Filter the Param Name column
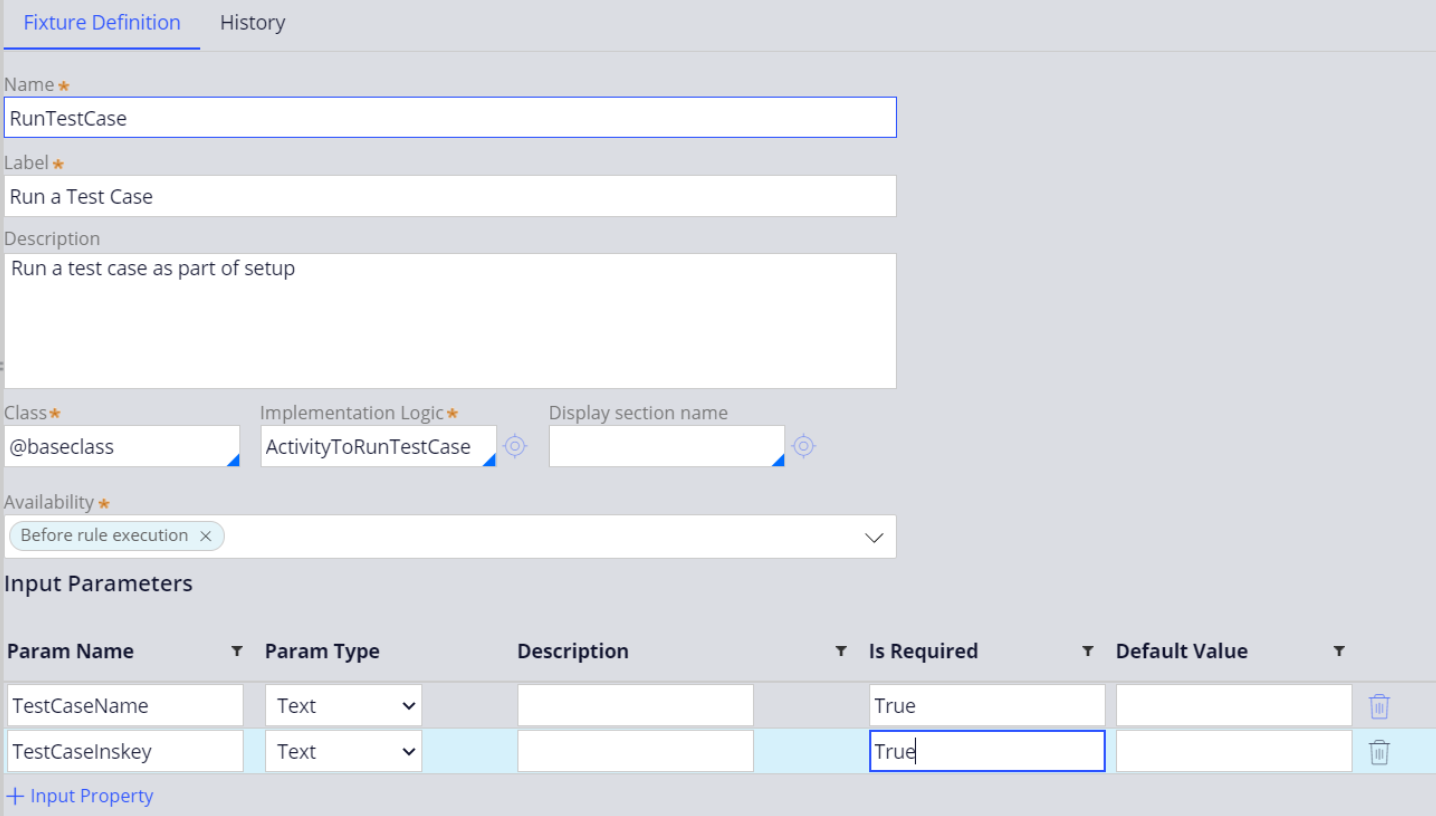The height and width of the screenshot is (816, 1436). pos(237,651)
